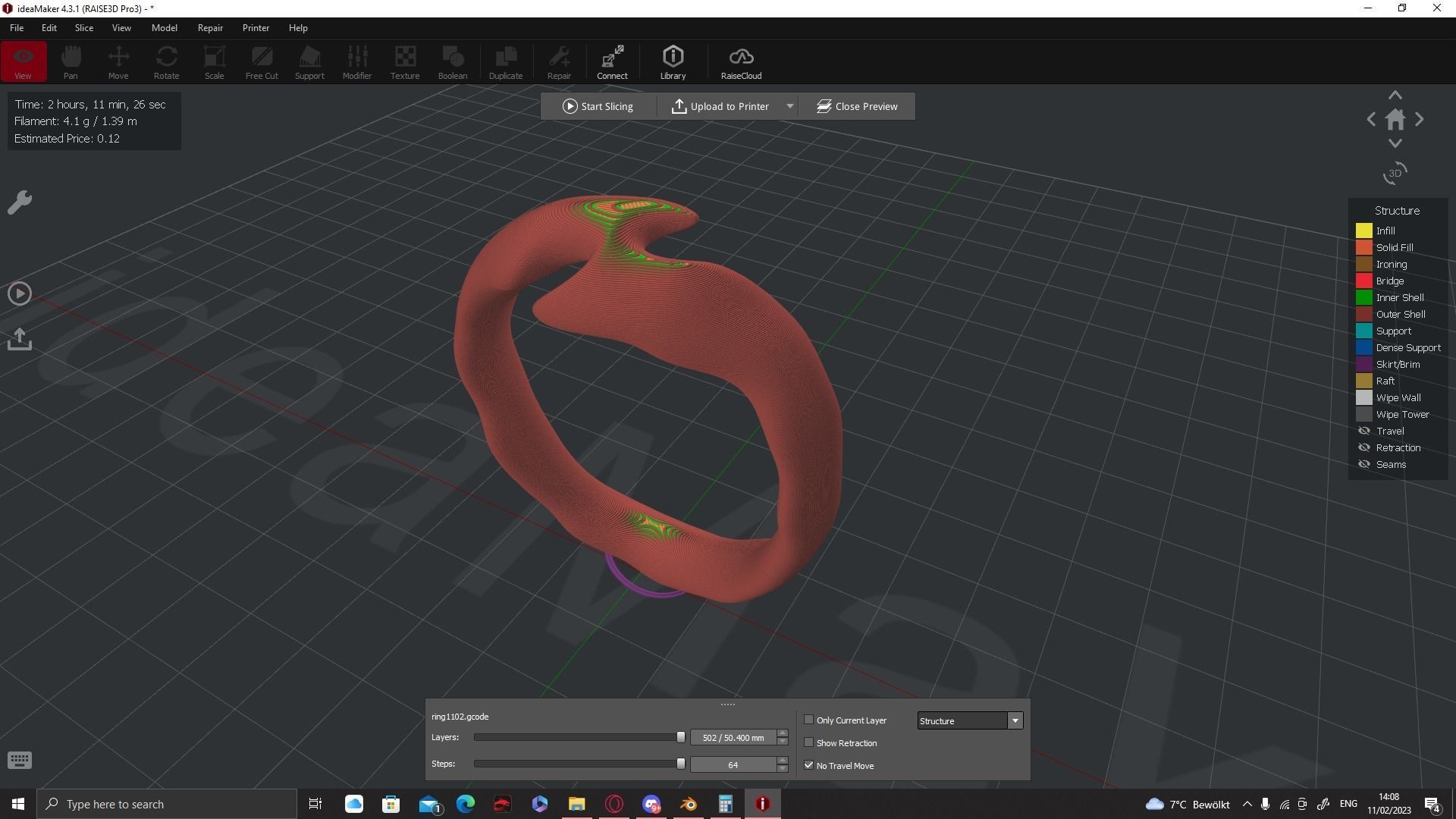Click the layer height value field
The image size is (1456, 819).
tap(733, 738)
